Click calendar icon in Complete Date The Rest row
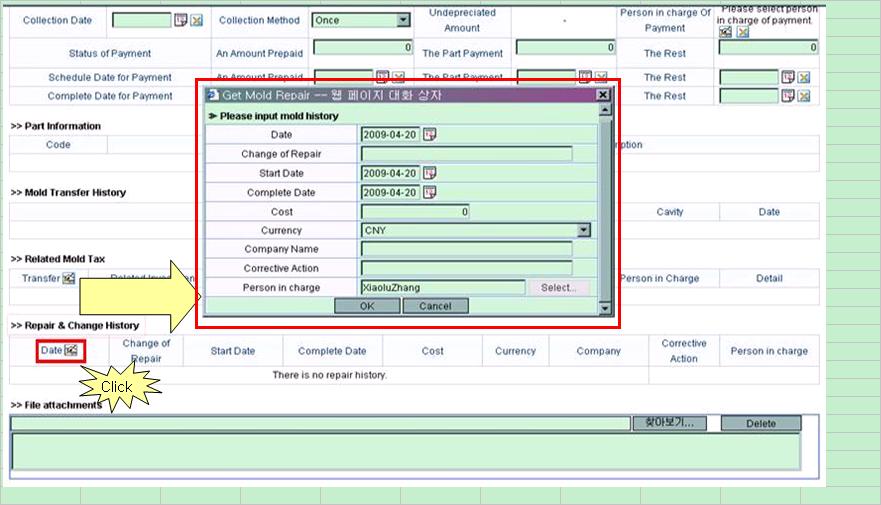The width and height of the screenshot is (881, 505). click(788, 96)
